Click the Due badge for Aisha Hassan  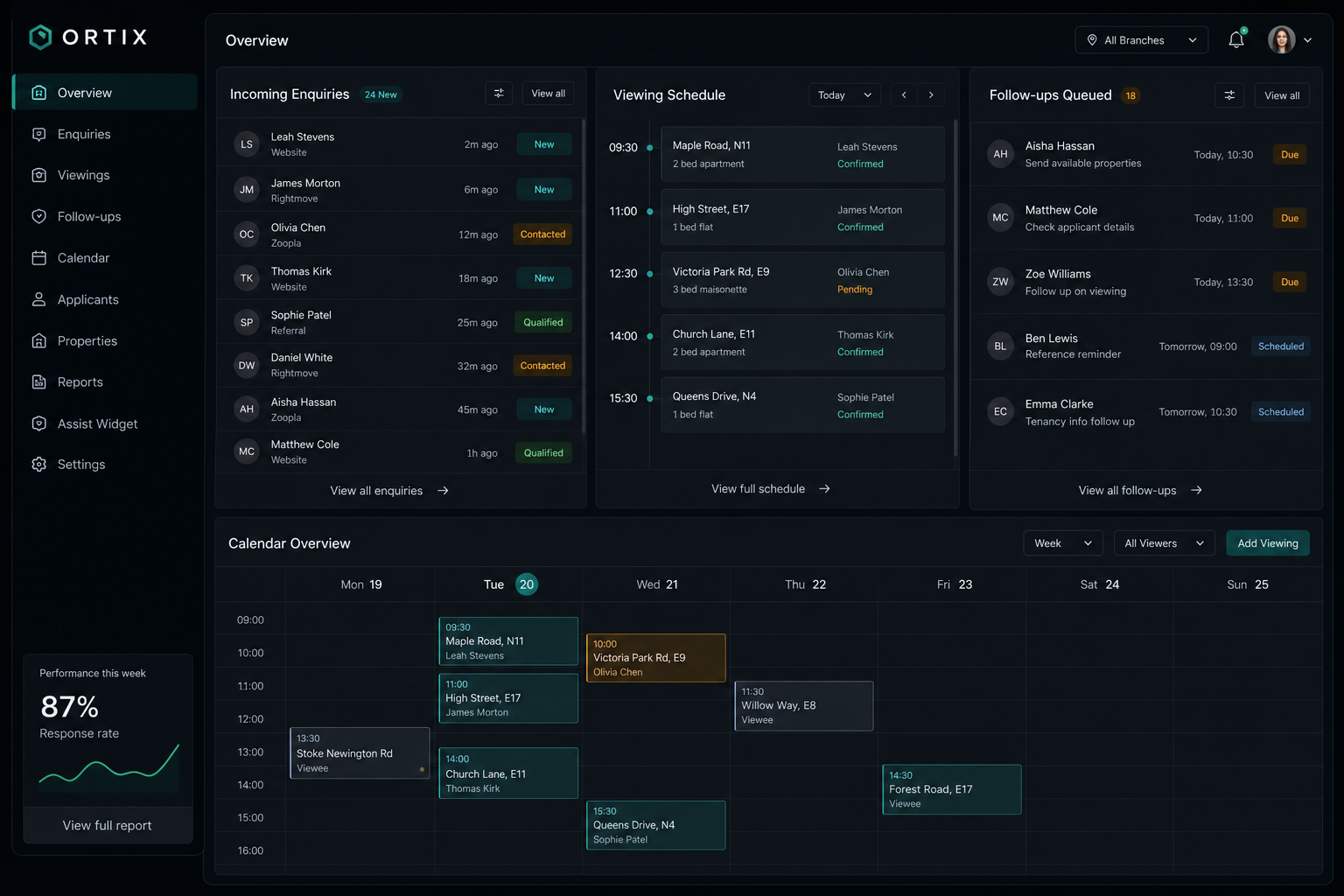point(1290,155)
